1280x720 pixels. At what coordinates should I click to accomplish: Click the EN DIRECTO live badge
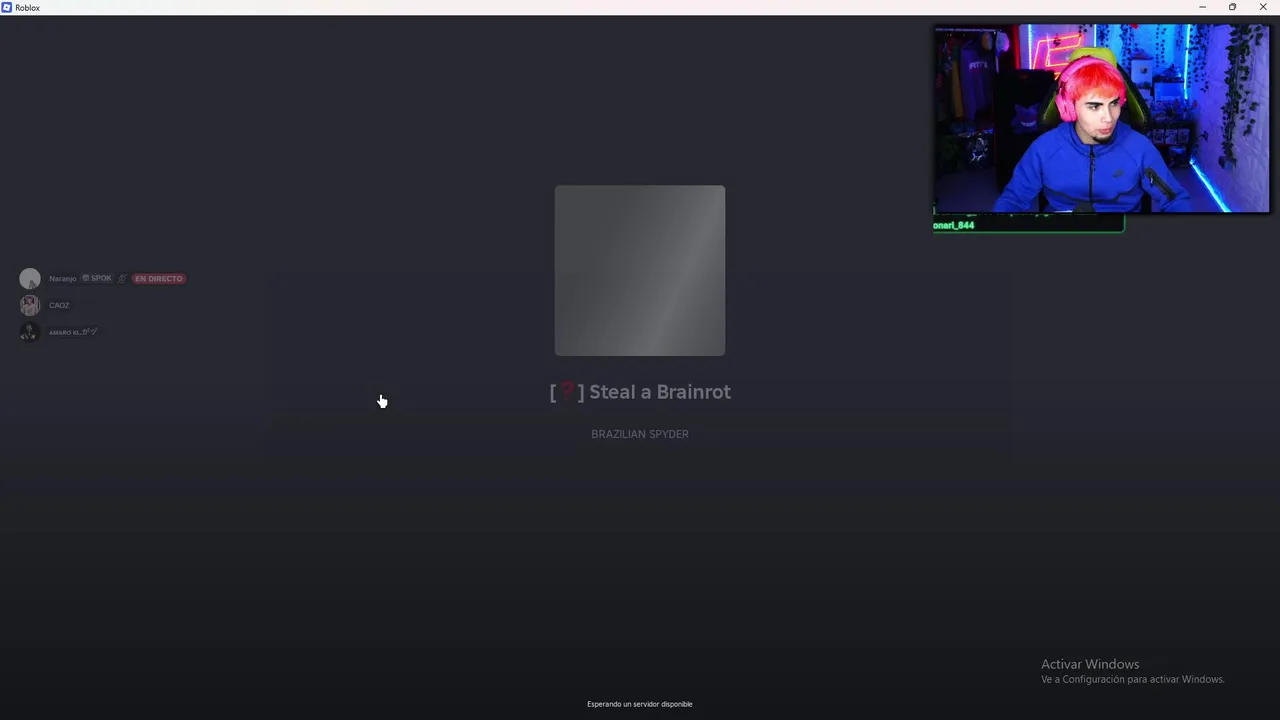coord(159,279)
